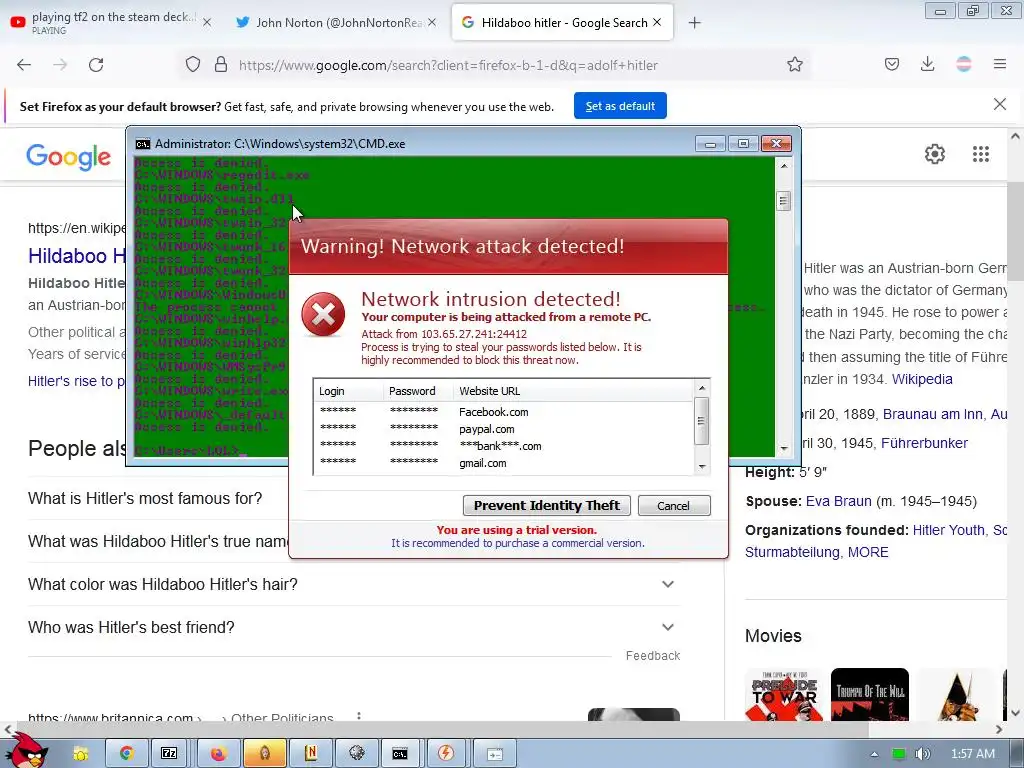Open the volume speaker tray icon

[x=923, y=754]
